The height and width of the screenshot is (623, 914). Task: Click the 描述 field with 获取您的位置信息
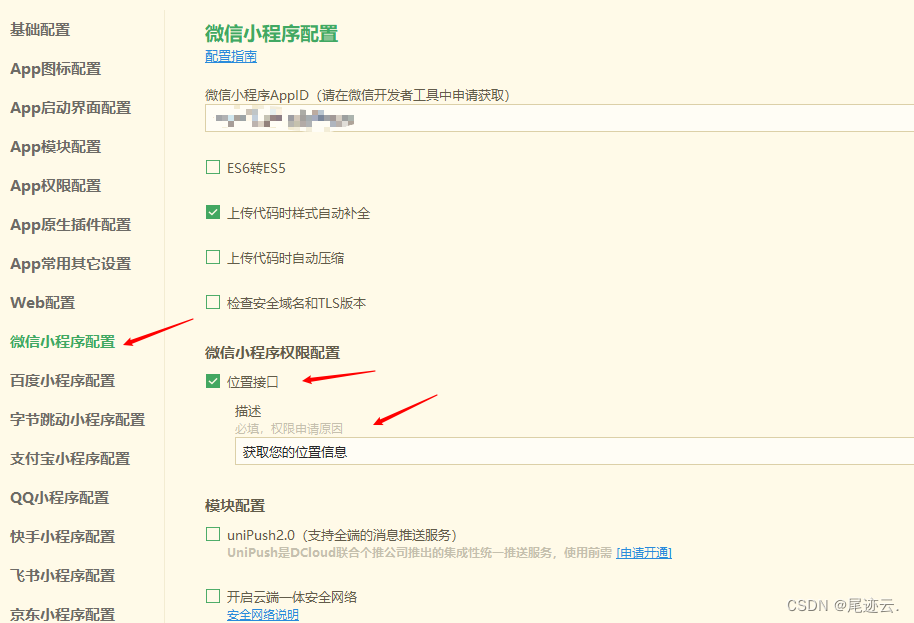(574, 452)
